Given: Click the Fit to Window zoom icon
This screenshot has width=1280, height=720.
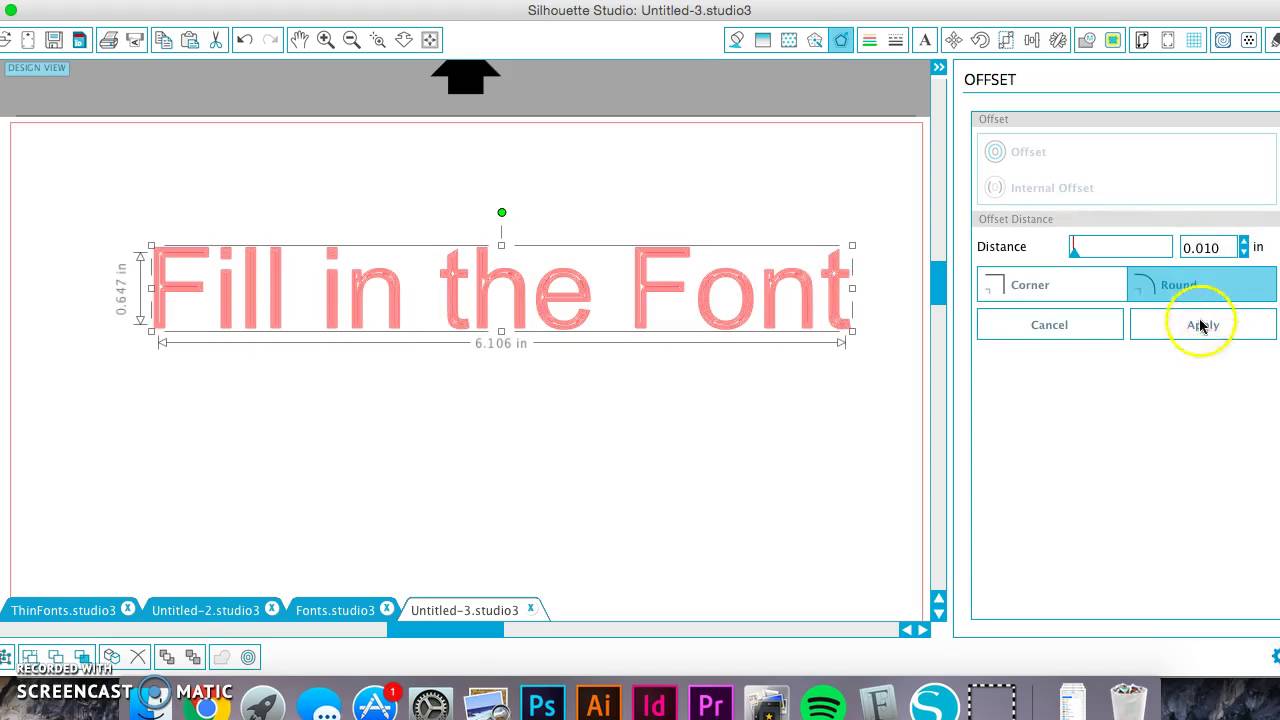Looking at the screenshot, I should pos(430,40).
